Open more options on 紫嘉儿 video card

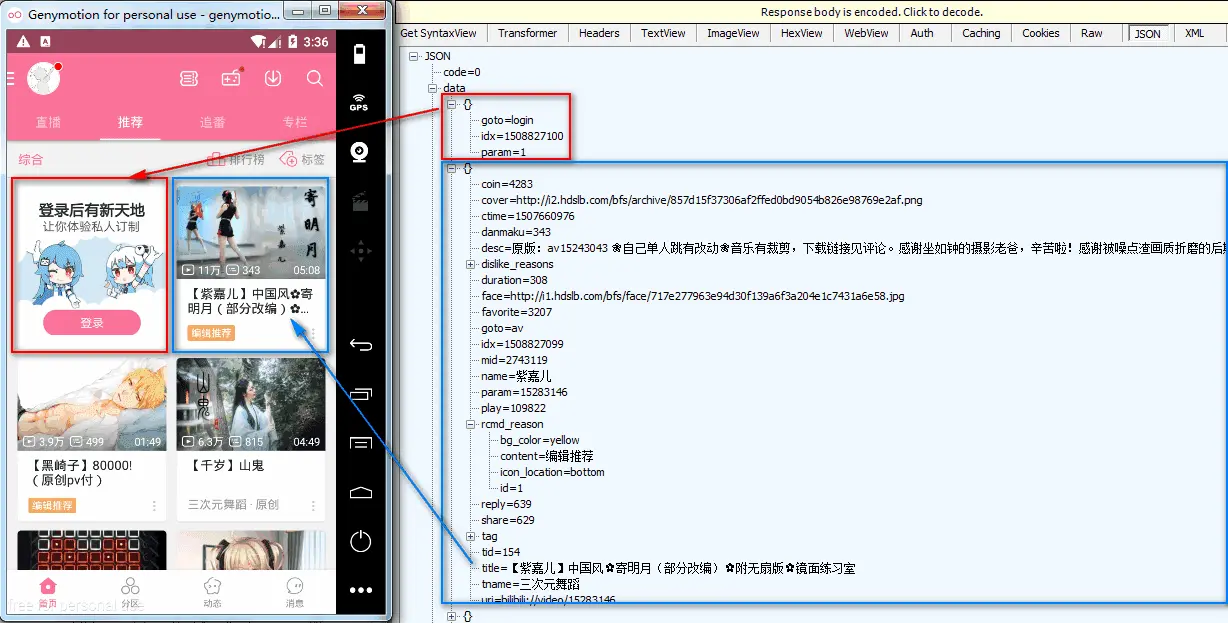click(313, 333)
